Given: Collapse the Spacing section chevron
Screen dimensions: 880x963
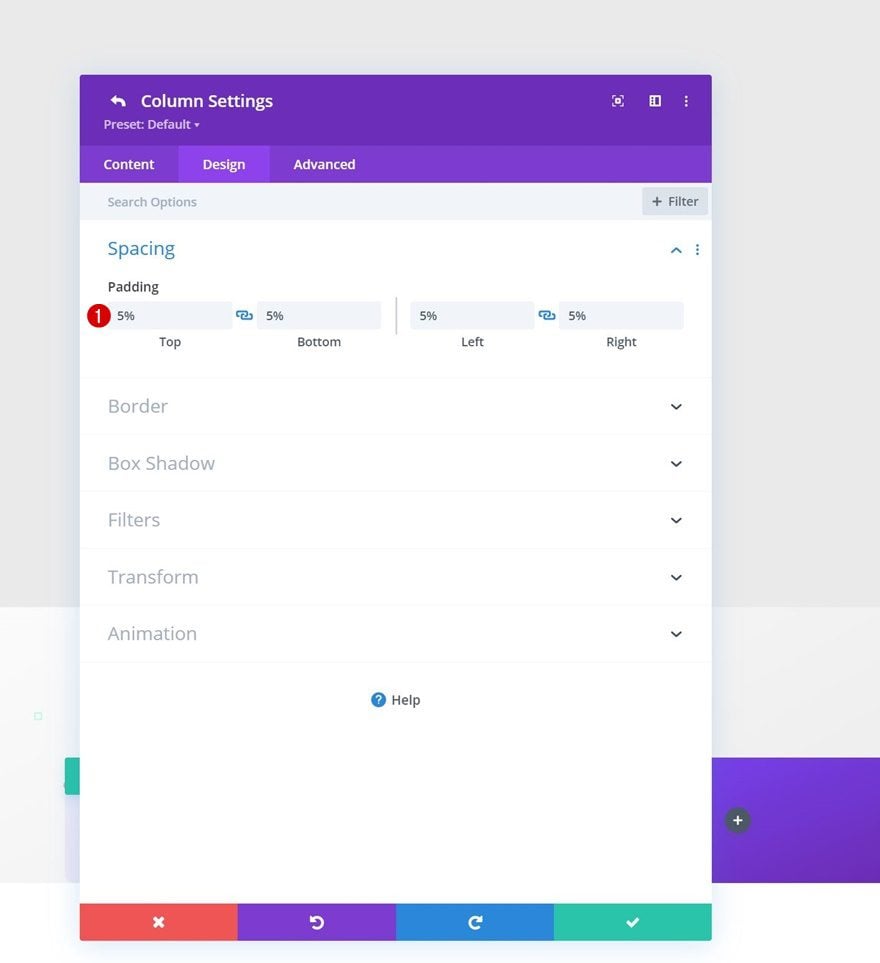Looking at the screenshot, I should [676, 250].
